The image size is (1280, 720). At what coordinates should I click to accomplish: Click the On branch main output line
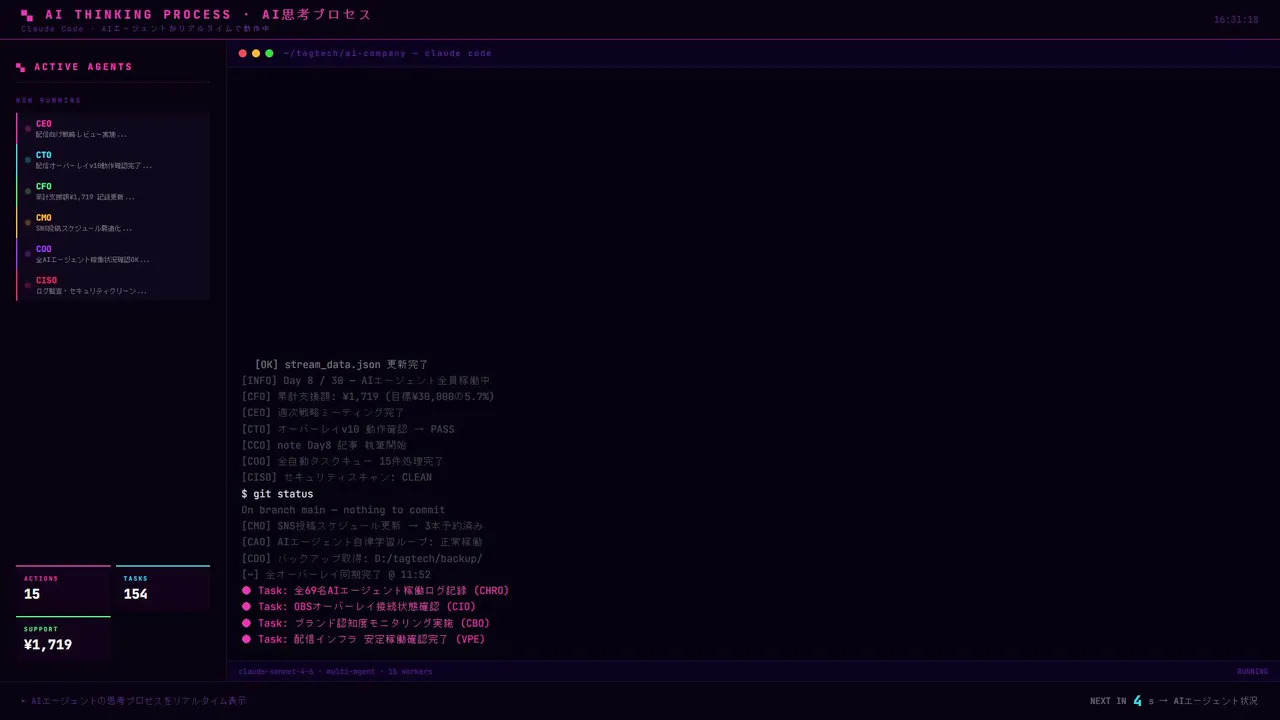point(343,510)
